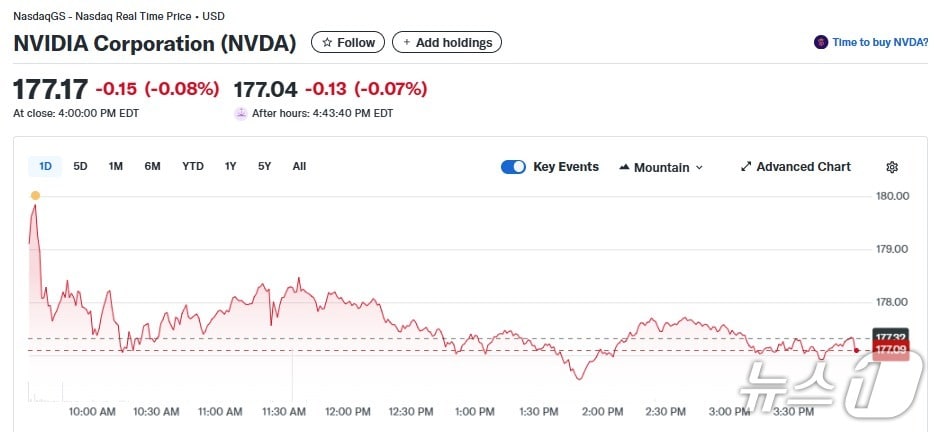Open the Time to buy NVDA? link
This screenshot has width=937, height=432.
(880, 42)
